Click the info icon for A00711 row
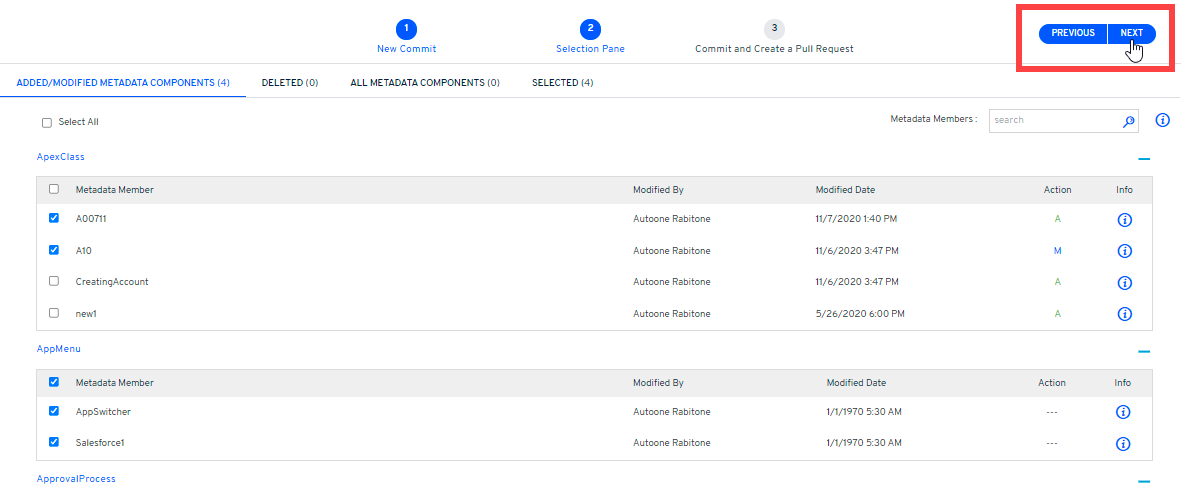Image resolution: width=1182 pixels, height=487 pixels. pyautogui.click(x=1124, y=219)
